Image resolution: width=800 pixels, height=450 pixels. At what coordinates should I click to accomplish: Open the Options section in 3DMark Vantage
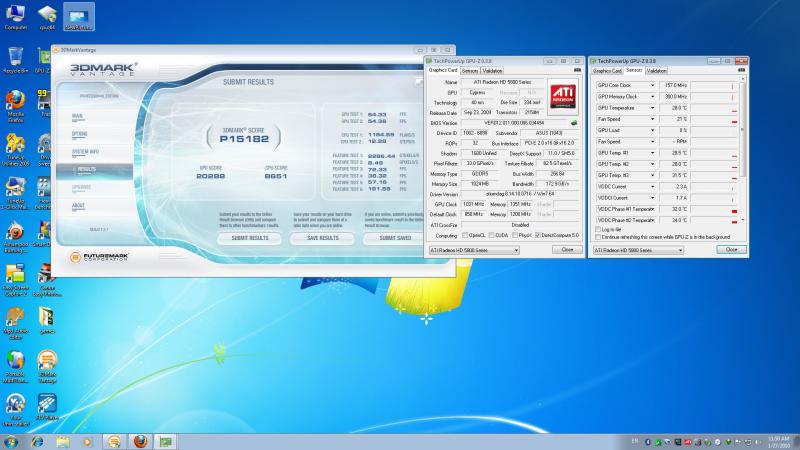click(x=80, y=134)
